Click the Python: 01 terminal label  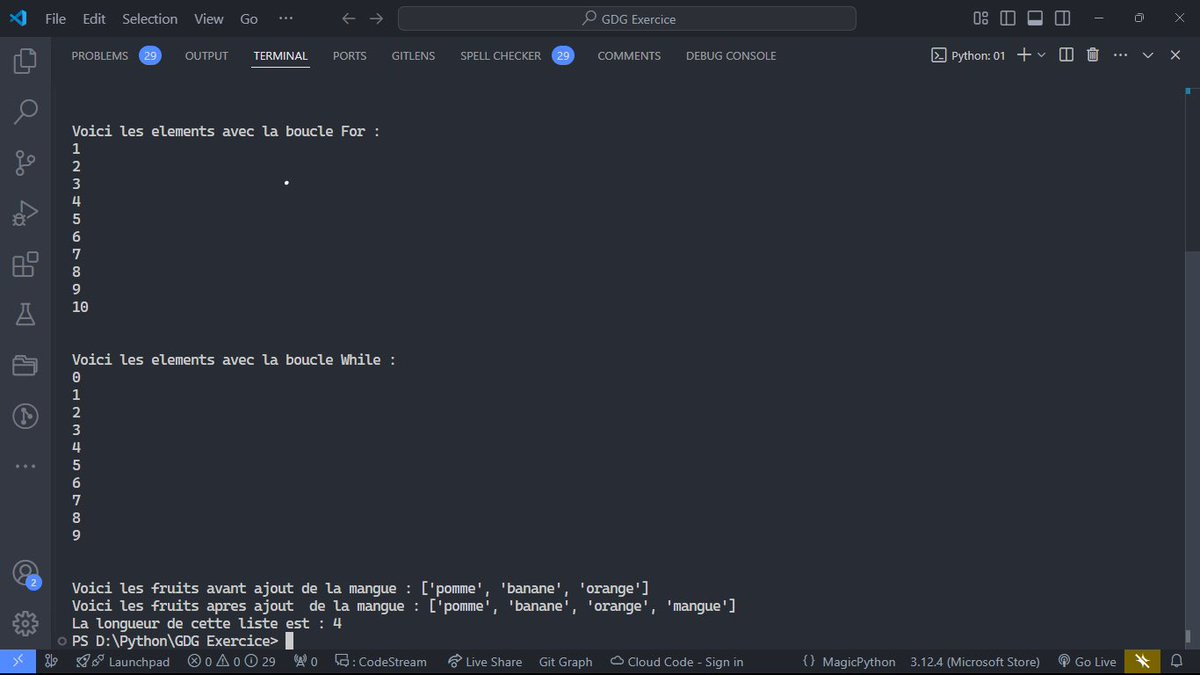(969, 55)
